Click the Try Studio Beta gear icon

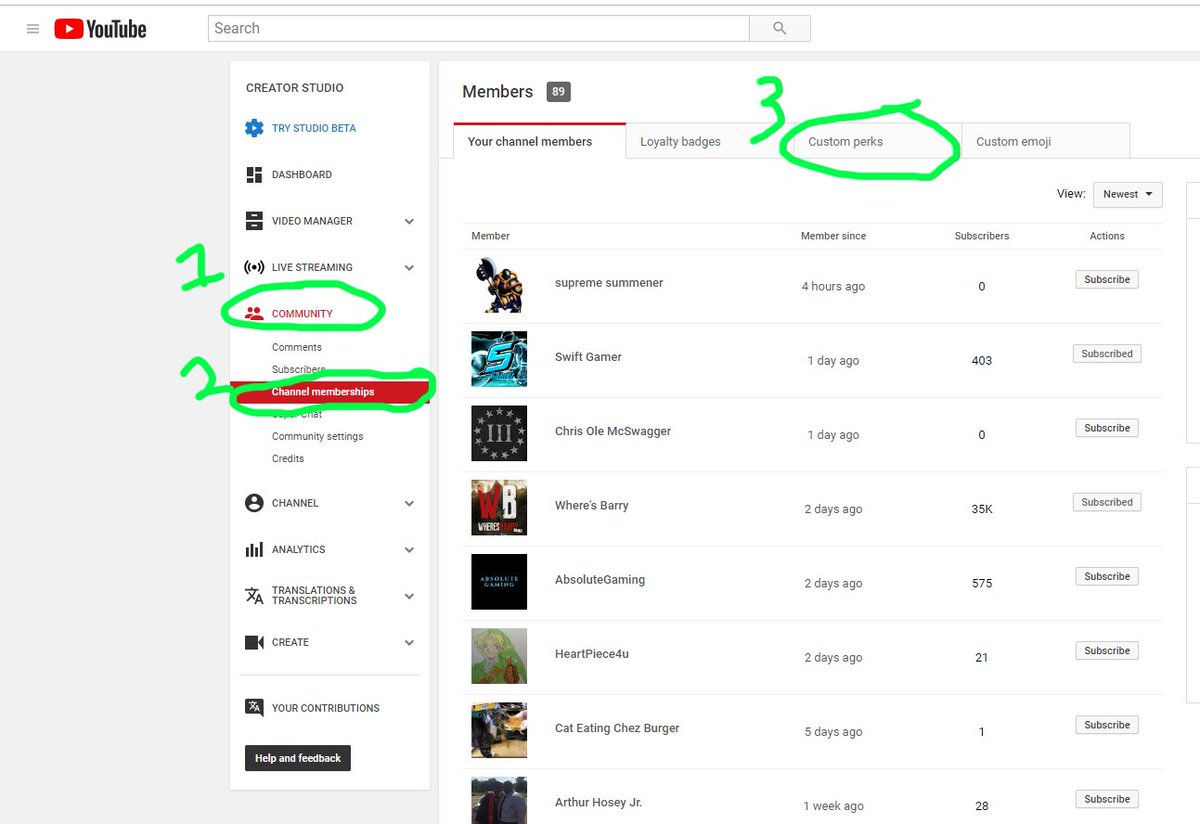pyautogui.click(x=254, y=128)
